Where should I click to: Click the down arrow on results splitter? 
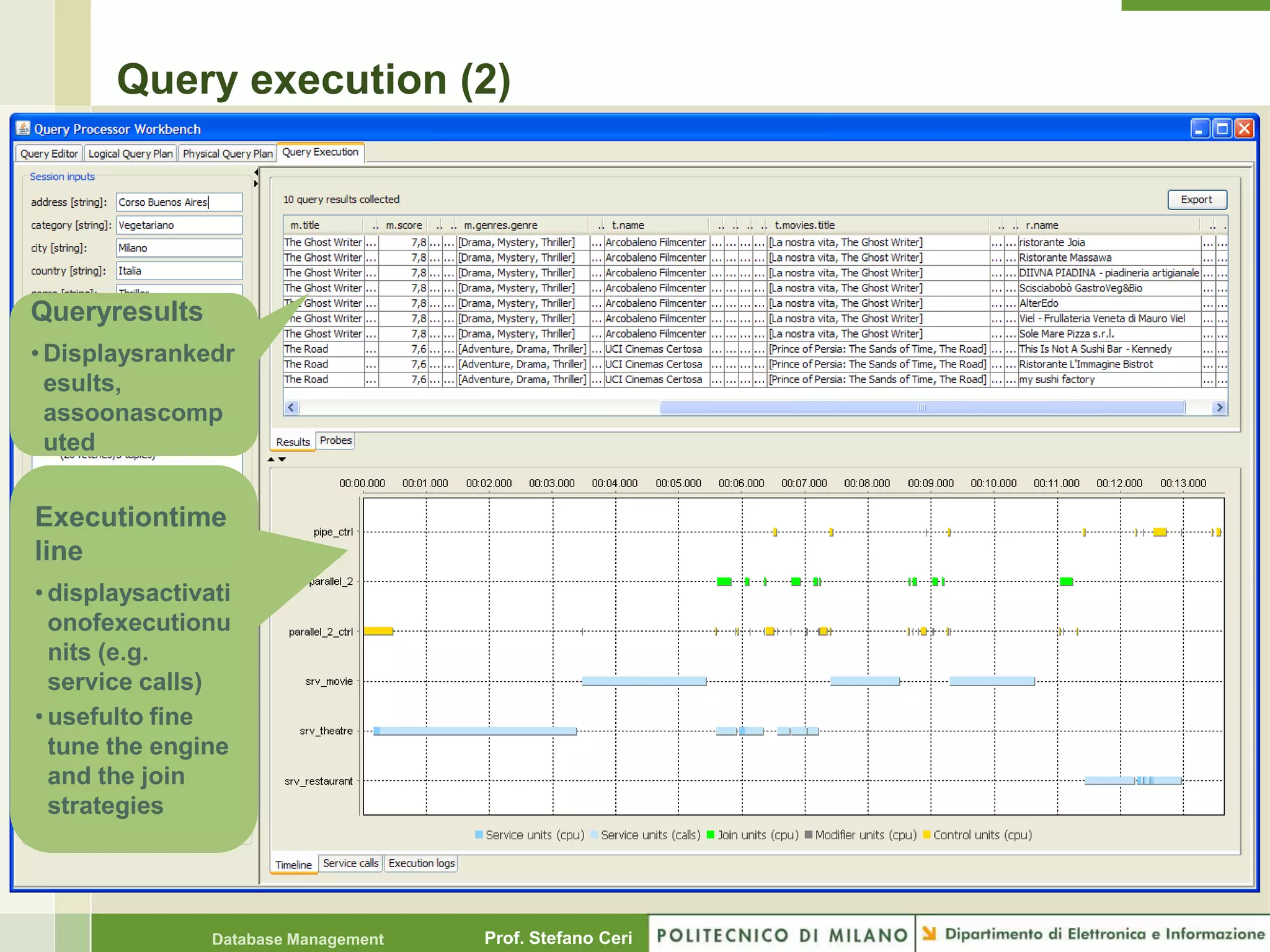(x=282, y=459)
